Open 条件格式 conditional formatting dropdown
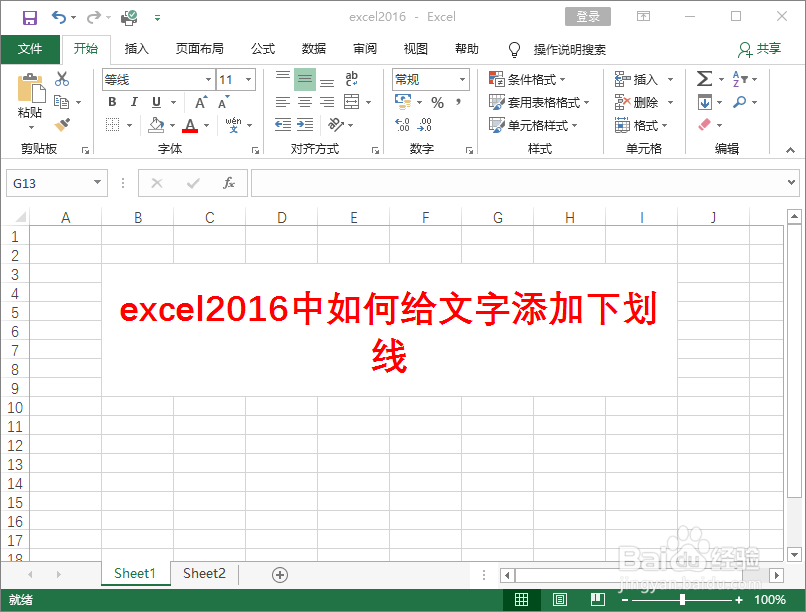 pyautogui.click(x=527, y=79)
